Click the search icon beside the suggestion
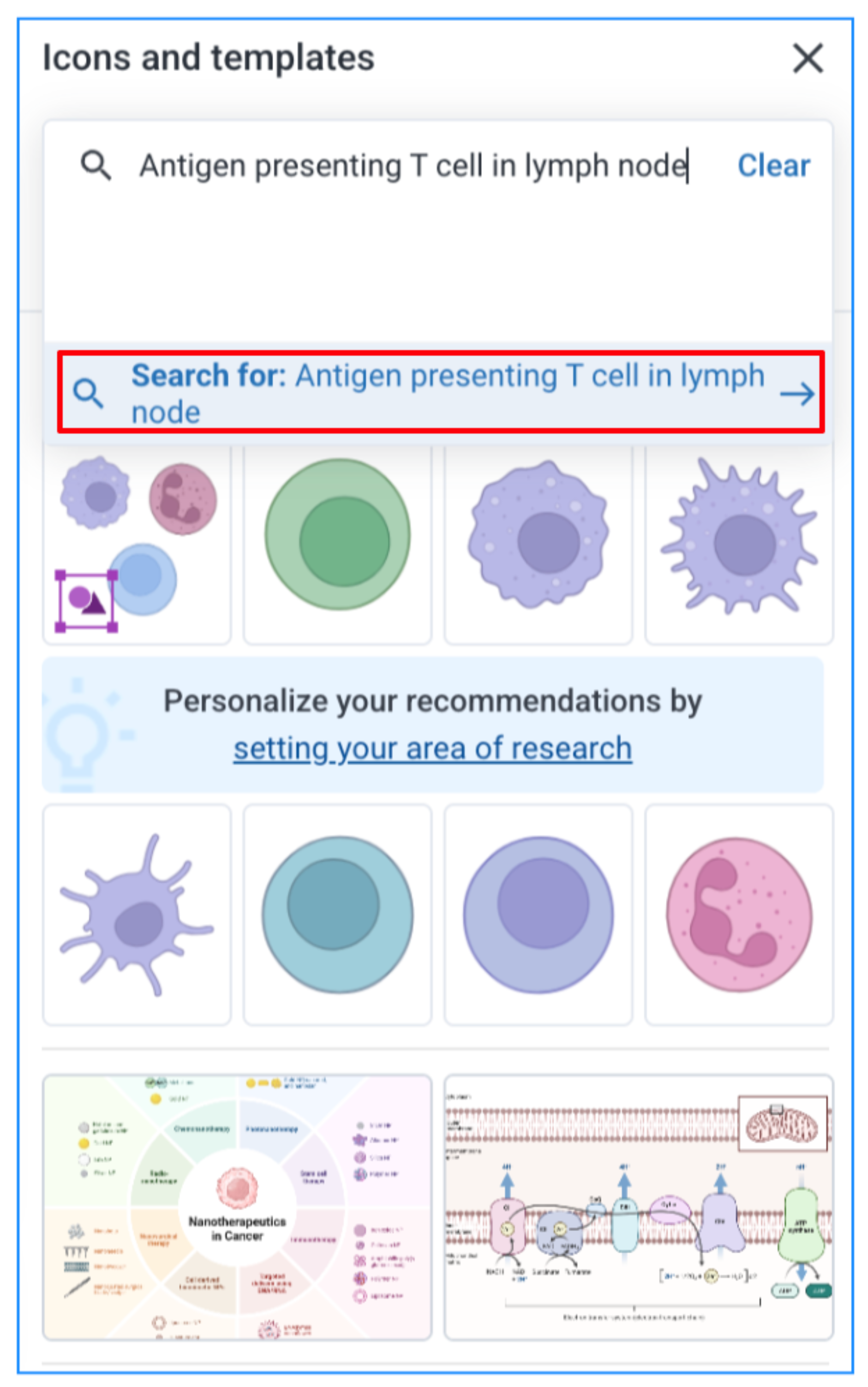The image size is (868, 1387). tap(90, 394)
